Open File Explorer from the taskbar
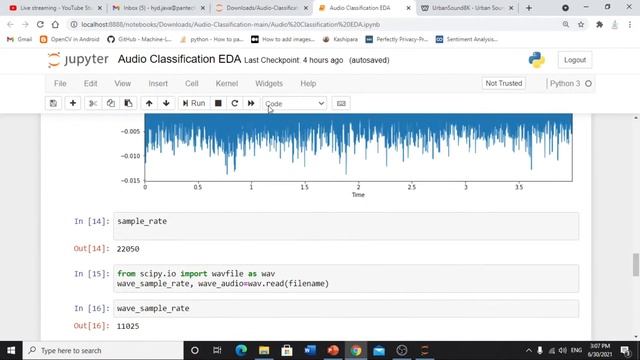The width and height of the screenshot is (640, 360). point(264,351)
